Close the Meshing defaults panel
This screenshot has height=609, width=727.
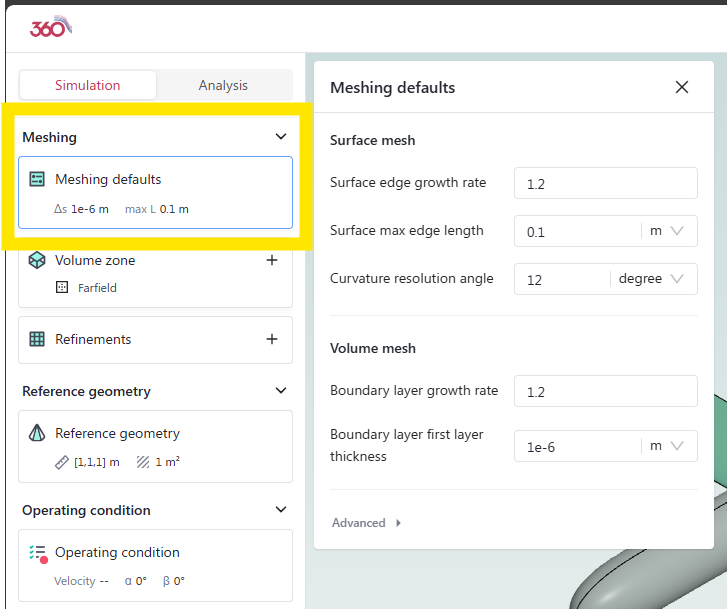click(x=682, y=87)
